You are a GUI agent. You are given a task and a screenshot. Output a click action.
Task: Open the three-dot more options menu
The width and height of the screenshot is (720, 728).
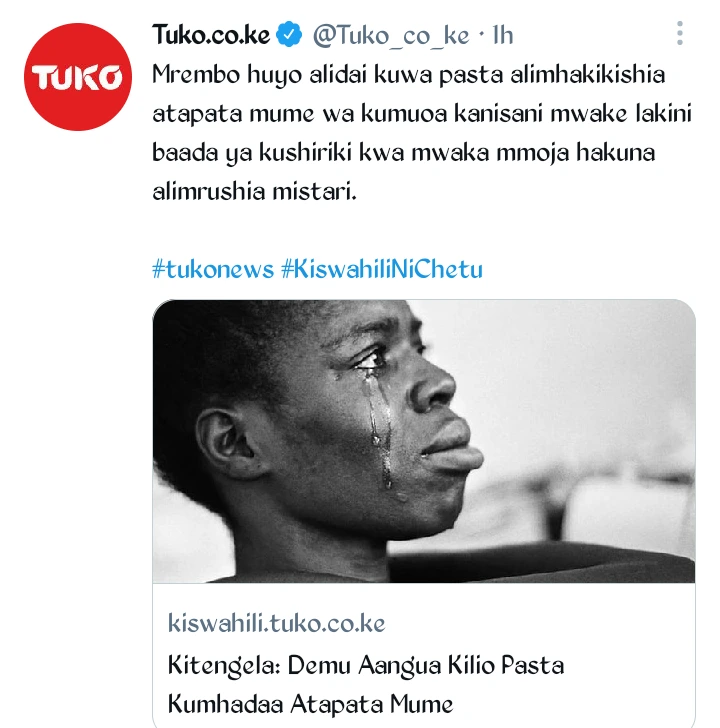680,33
